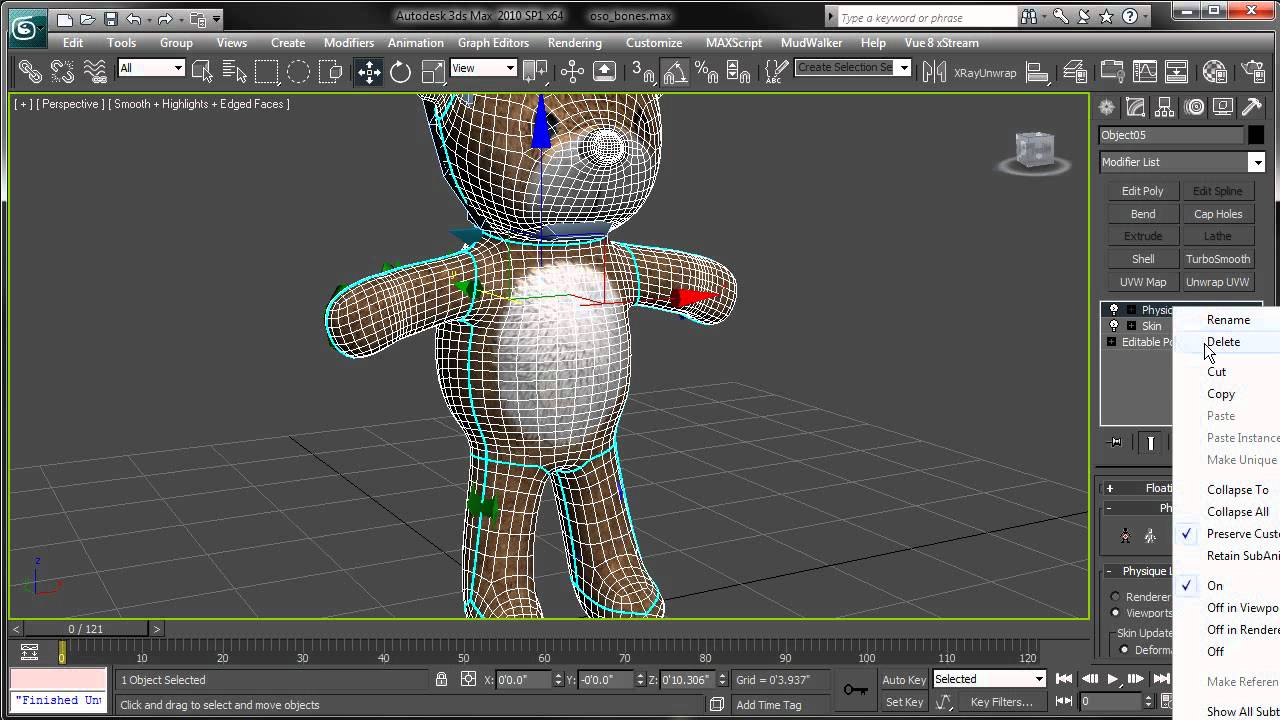Choose Delete from the context menu
Viewport: 1280px width, 720px height.
coord(1223,342)
